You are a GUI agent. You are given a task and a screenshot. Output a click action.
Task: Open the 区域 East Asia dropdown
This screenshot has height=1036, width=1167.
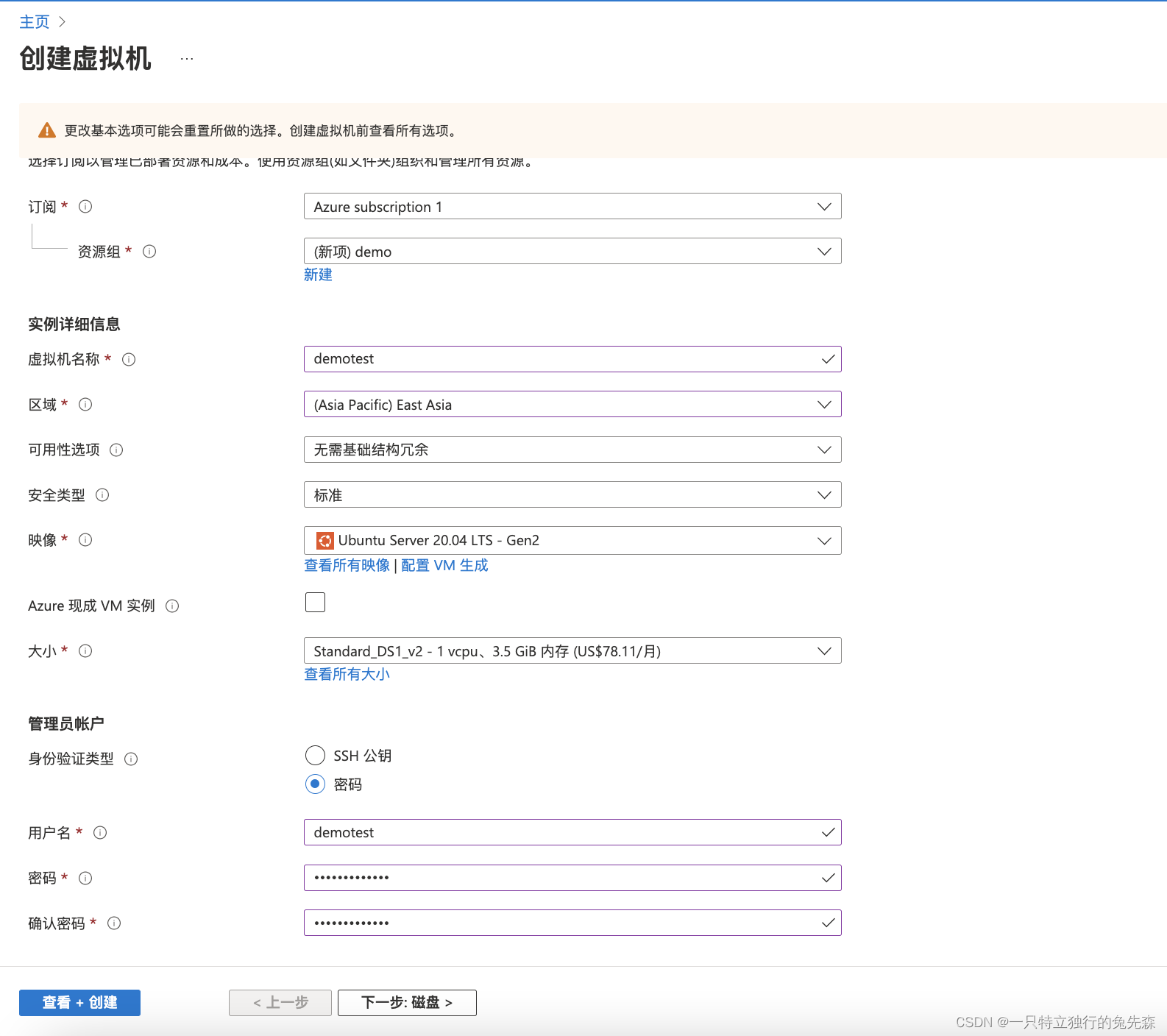[x=572, y=405]
